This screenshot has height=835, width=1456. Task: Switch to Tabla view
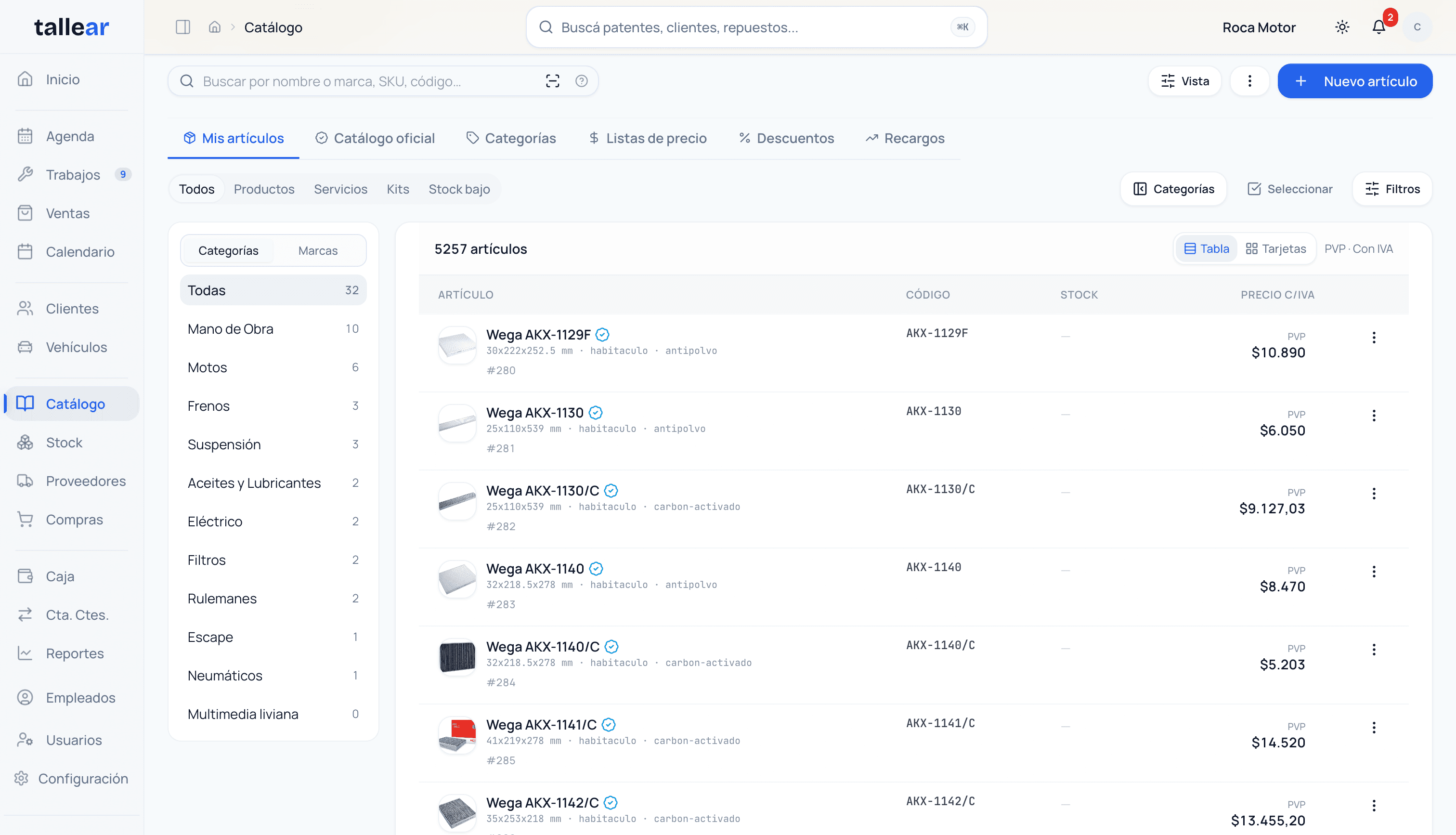[x=1206, y=248]
